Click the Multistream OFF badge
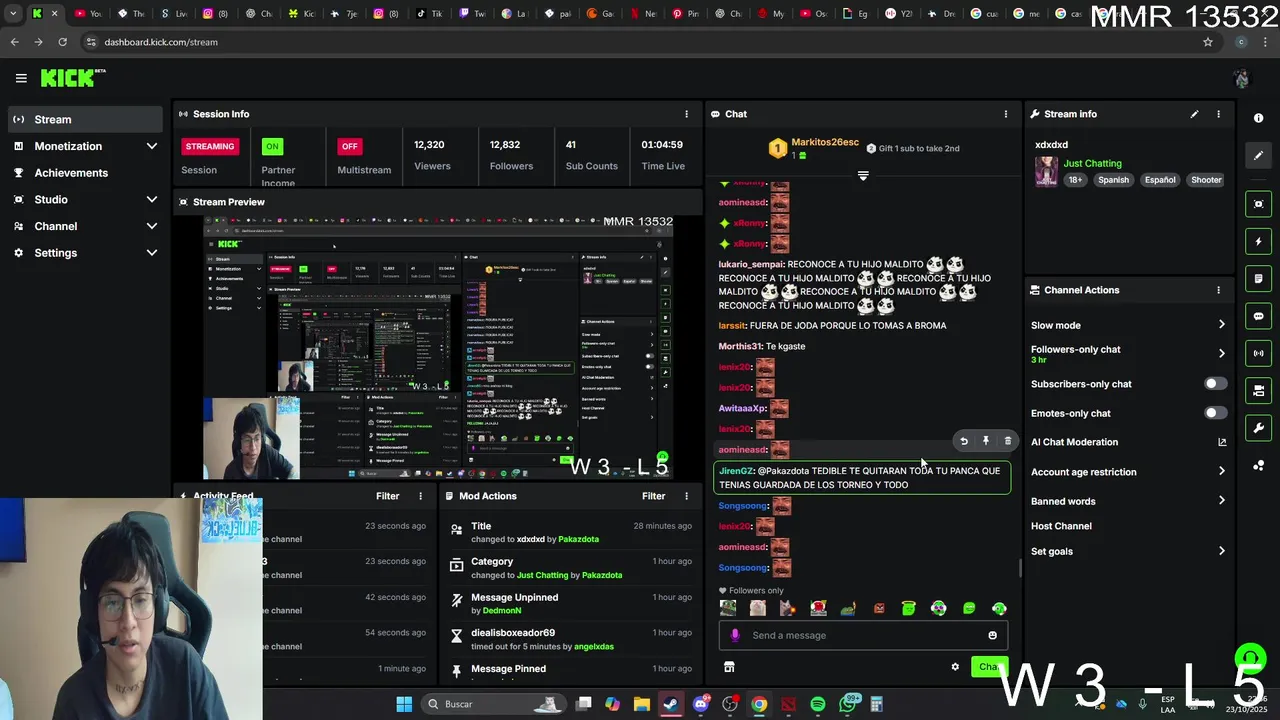The height and width of the screenshot is (720, 1280). tap(349, 146)
